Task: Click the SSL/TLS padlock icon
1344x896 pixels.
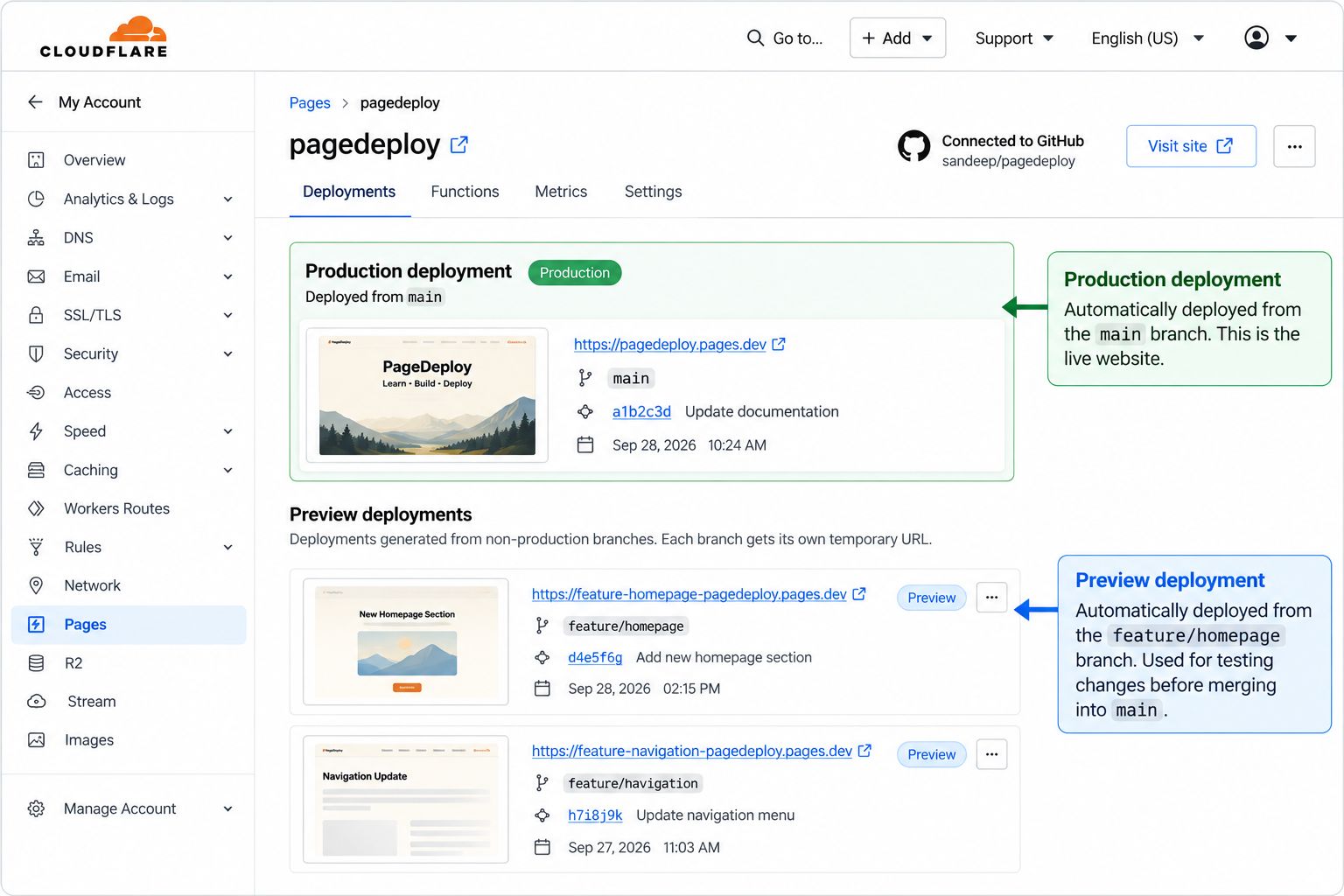Action: tap(36, 315)
